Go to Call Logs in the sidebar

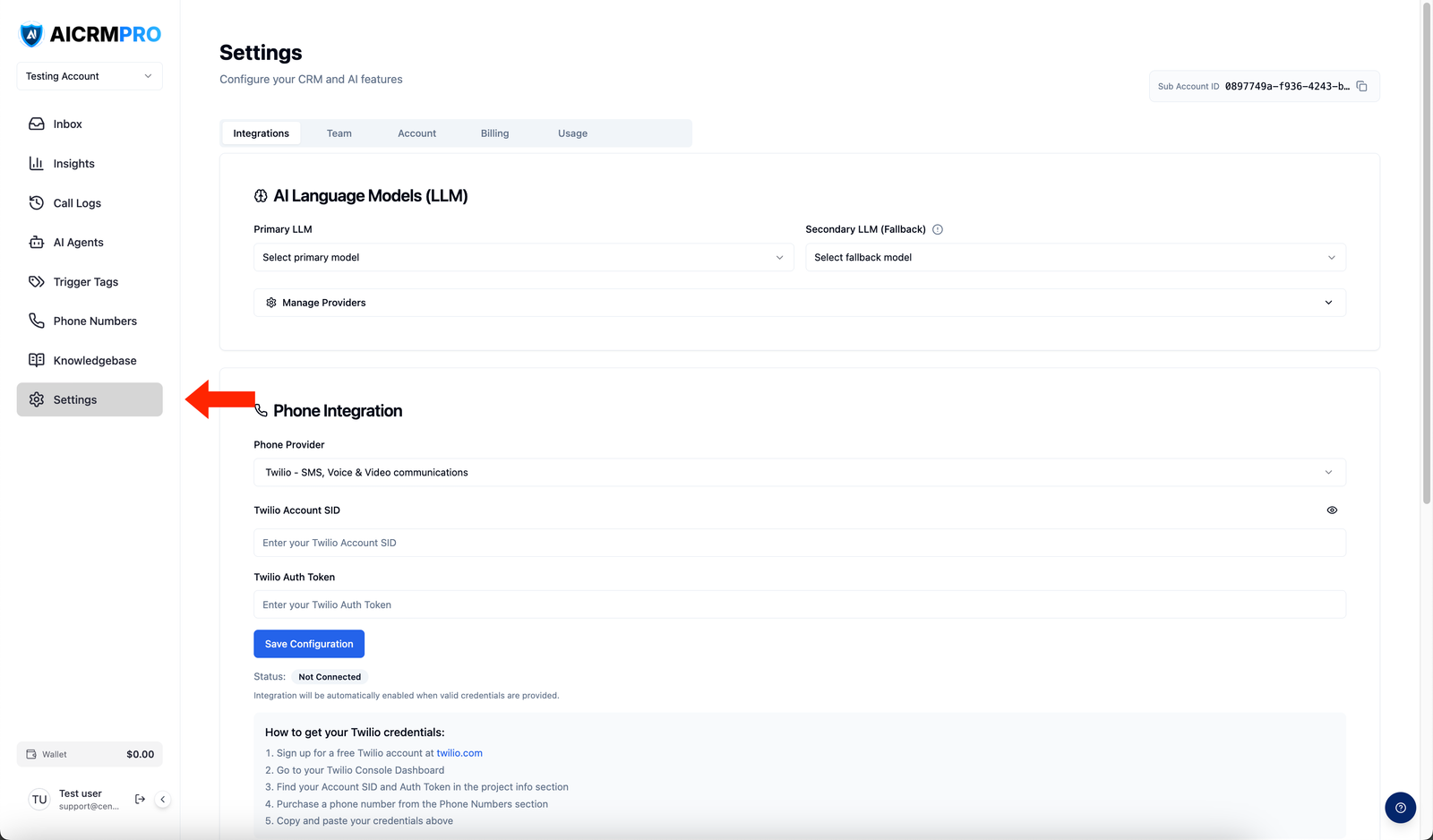90,202
